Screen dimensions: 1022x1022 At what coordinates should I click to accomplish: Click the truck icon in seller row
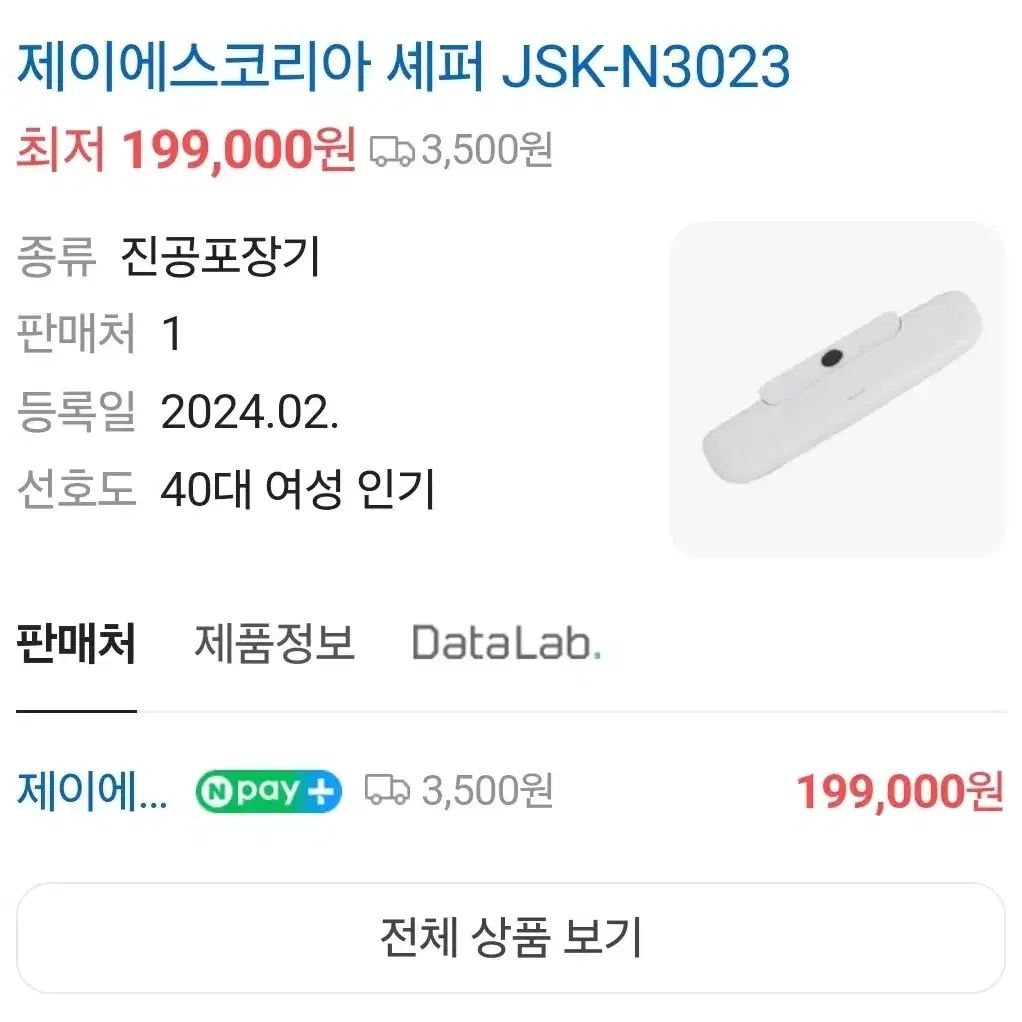pyautogui.click(x=387, y=789)
